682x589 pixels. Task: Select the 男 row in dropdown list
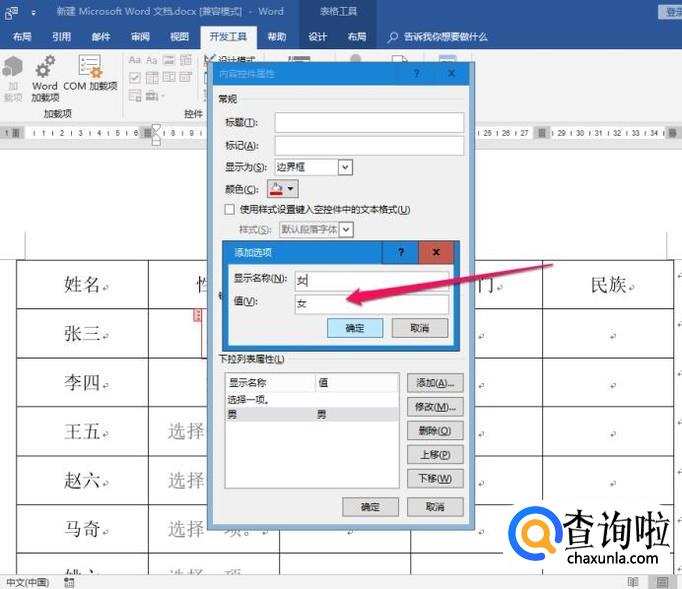(312, 414)
